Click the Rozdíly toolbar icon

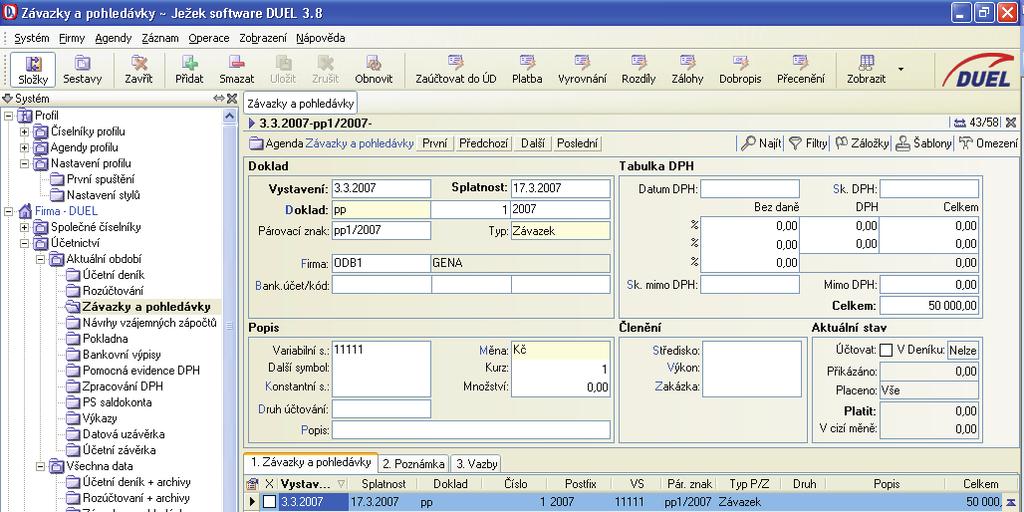tap(639, 70)
